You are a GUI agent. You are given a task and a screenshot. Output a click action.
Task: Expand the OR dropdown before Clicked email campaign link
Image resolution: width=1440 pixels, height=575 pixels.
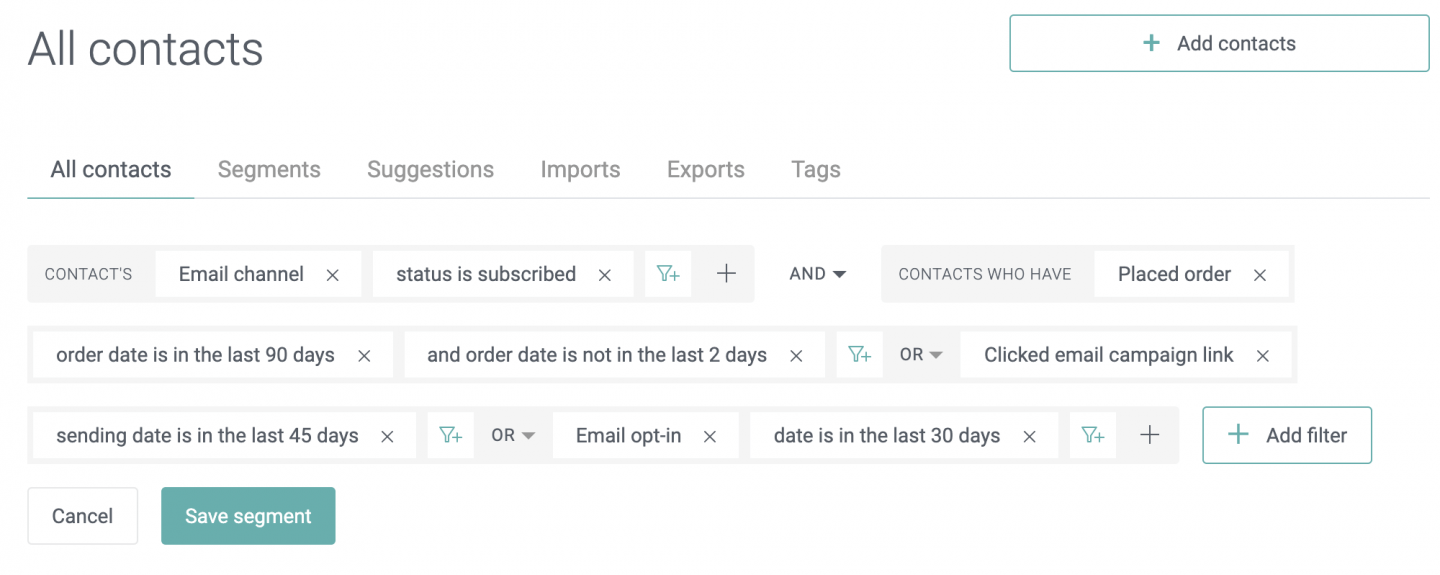(x=921, y=355)
